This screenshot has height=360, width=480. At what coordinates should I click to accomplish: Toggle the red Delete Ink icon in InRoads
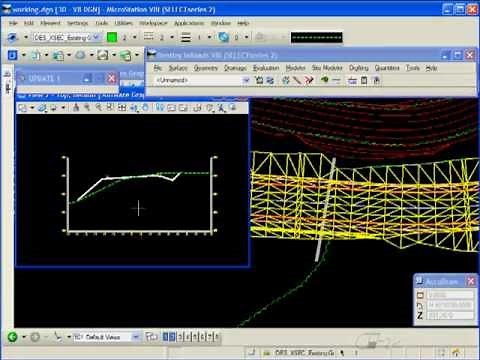pyautogui.click(x=309, y=80)
